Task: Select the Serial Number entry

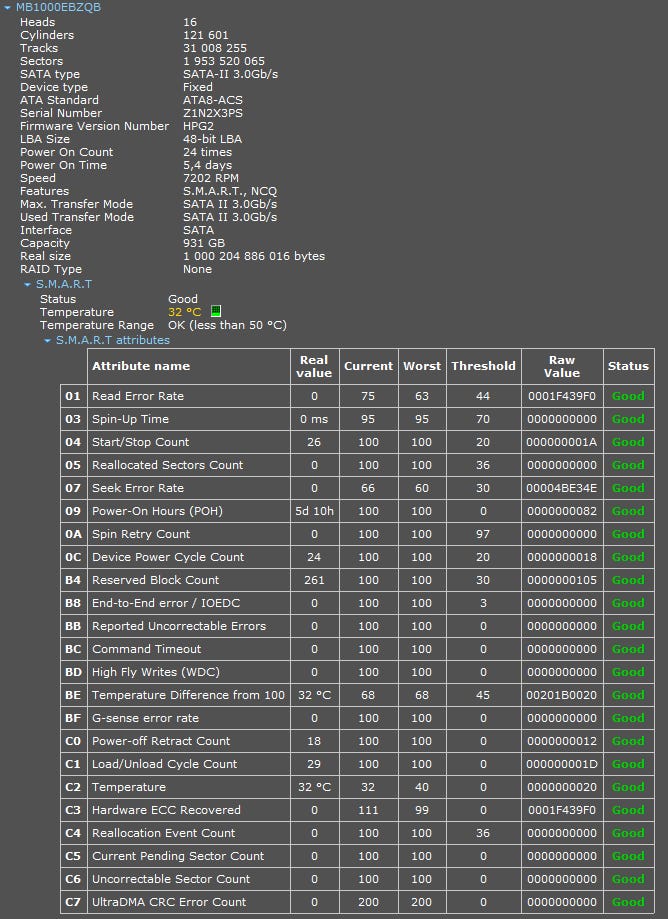Action: click(x=59, y=113)
